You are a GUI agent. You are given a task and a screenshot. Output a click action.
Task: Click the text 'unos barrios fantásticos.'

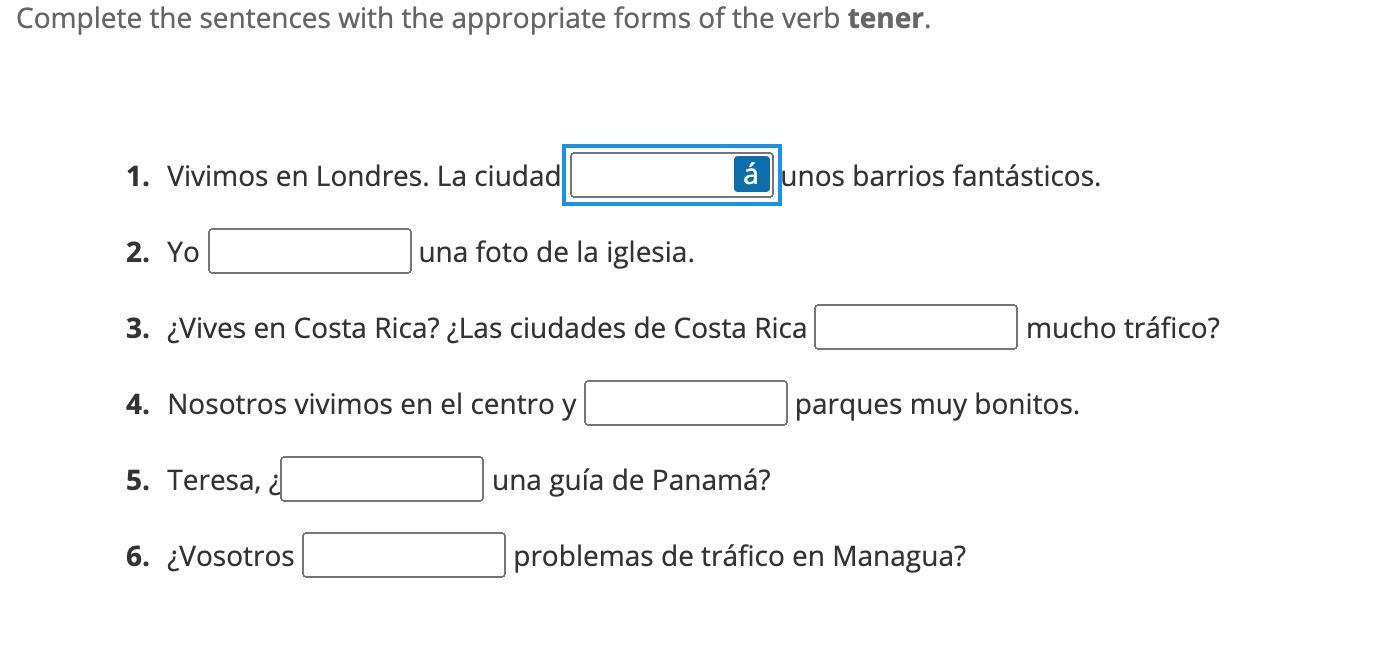[x=941, y=176]
